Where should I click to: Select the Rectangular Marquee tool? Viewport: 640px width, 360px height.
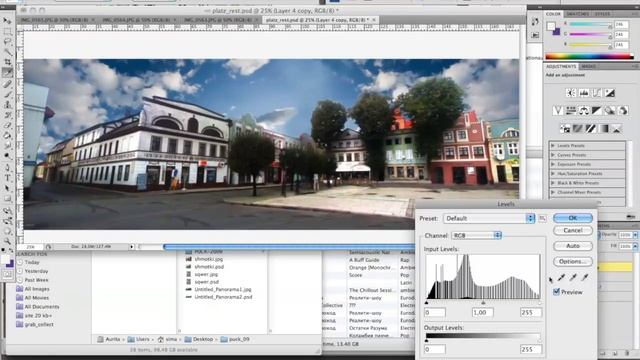click(7, 31)
